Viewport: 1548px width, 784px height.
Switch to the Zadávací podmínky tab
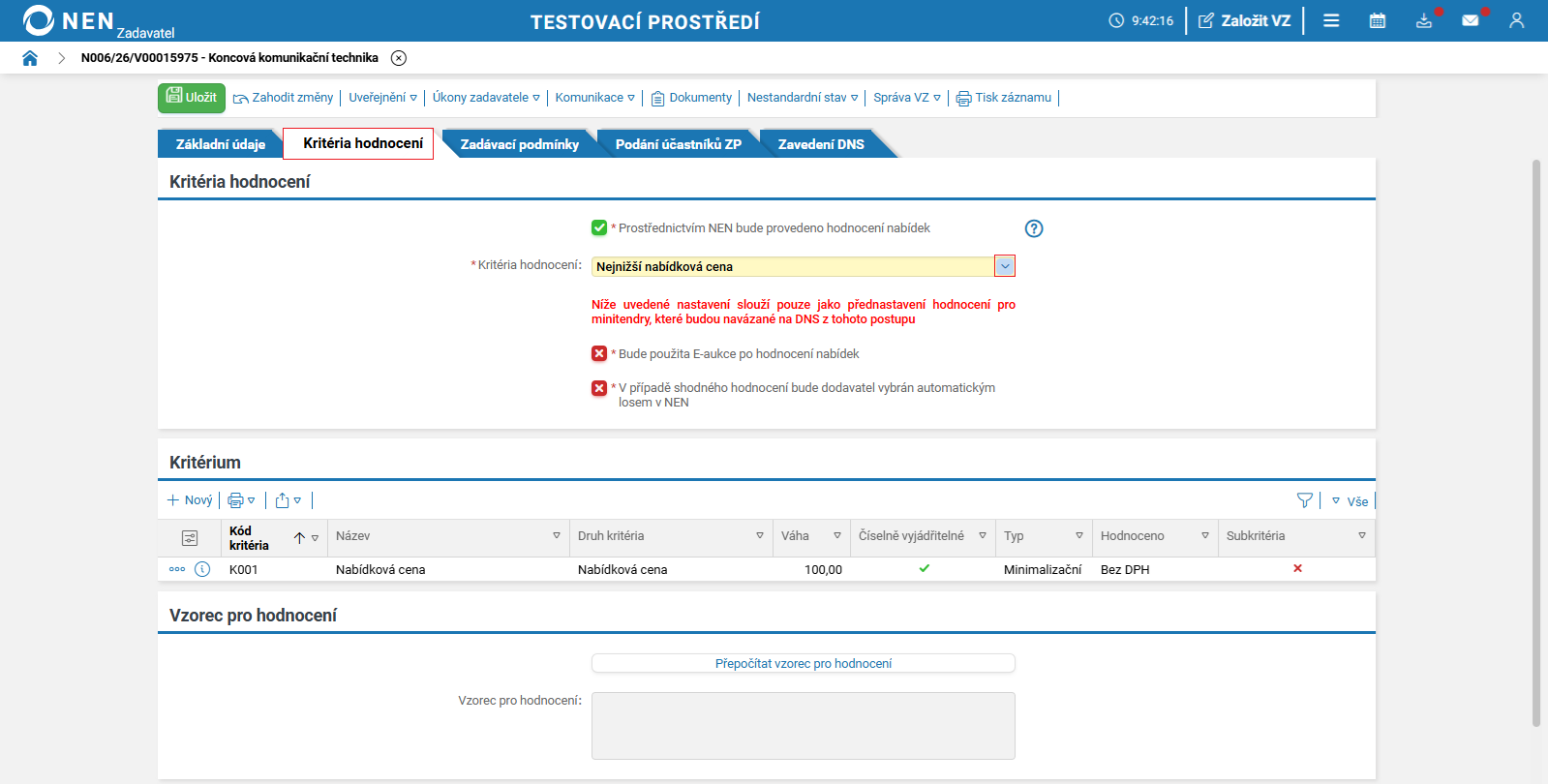point(520,144)
